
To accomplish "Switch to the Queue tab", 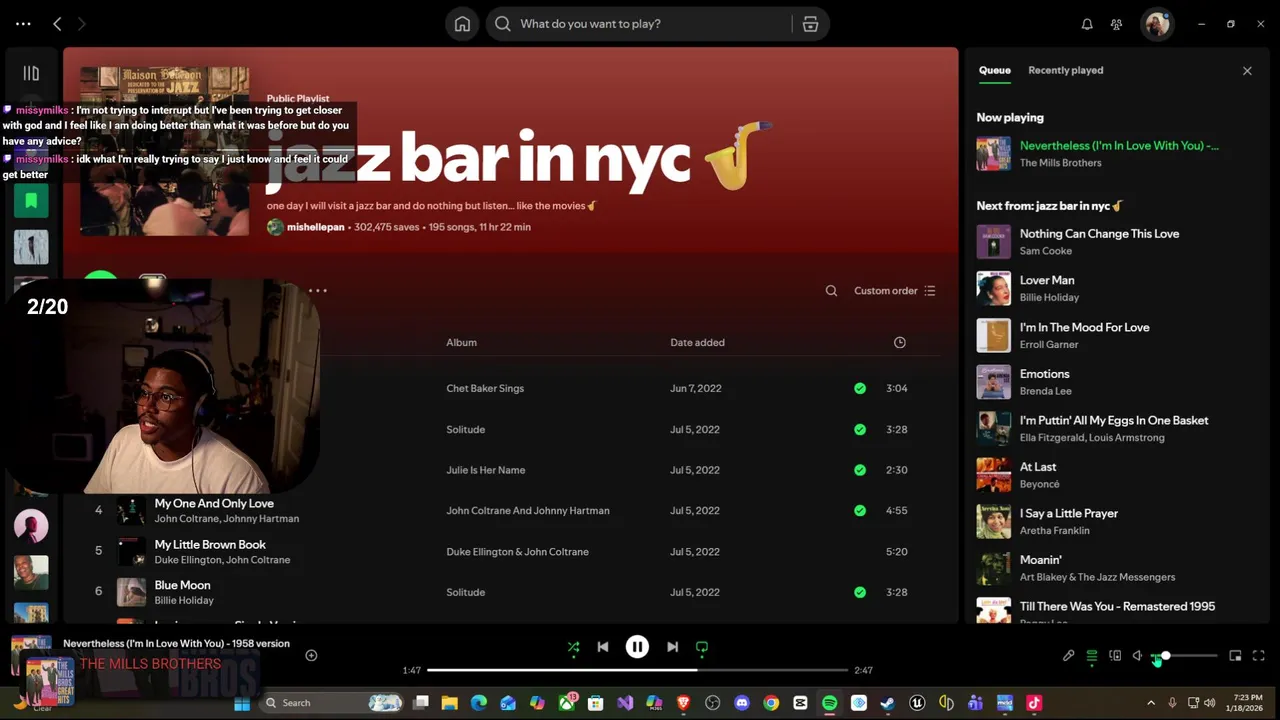I will pyautogui.click(x=994, y=71).
